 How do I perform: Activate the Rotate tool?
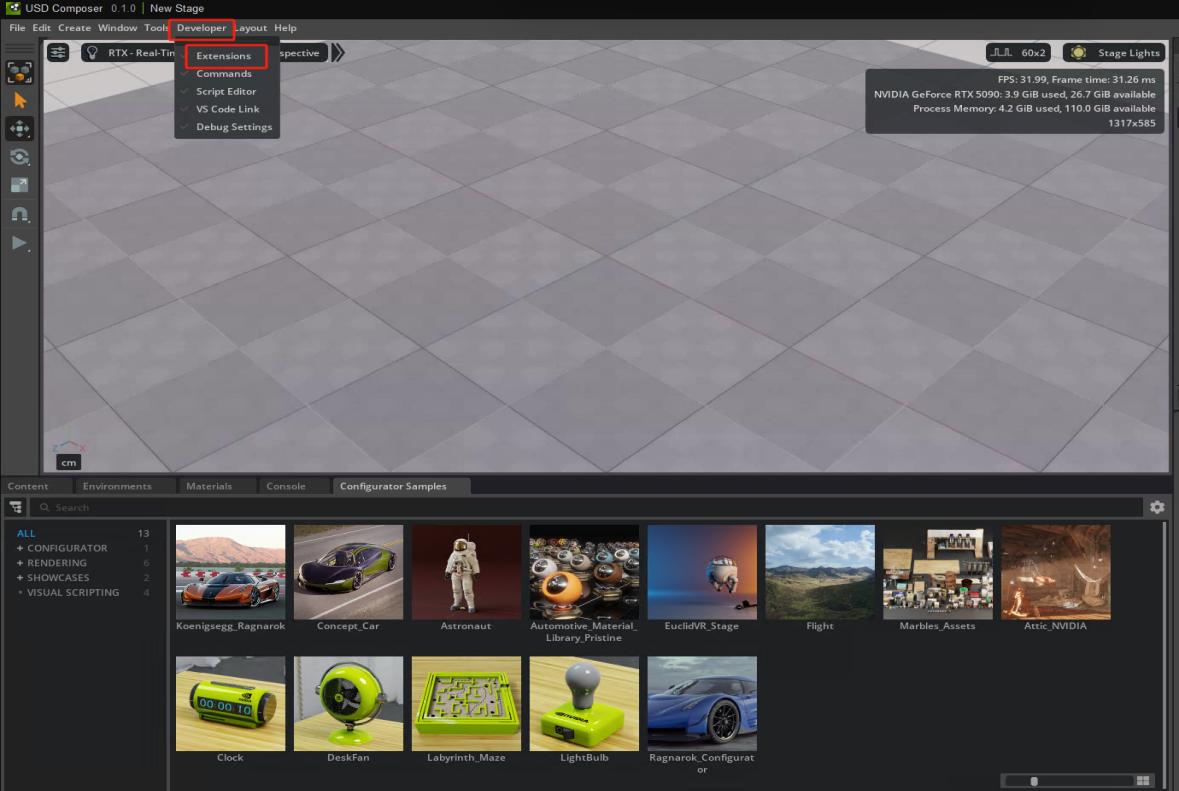coord(20,156)
